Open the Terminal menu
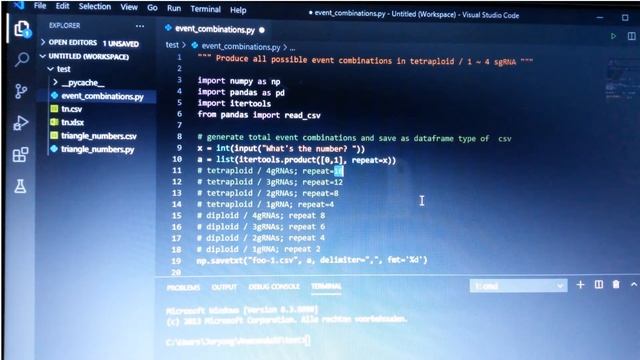The image size is (640, 360). pyautogui.click(x=205, y=9)
